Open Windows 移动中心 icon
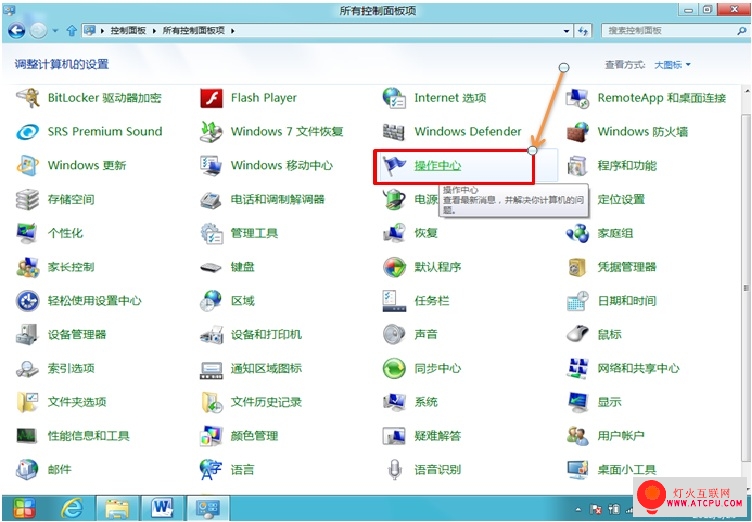This screenshot has height=522, width=752. click(212, 166)
